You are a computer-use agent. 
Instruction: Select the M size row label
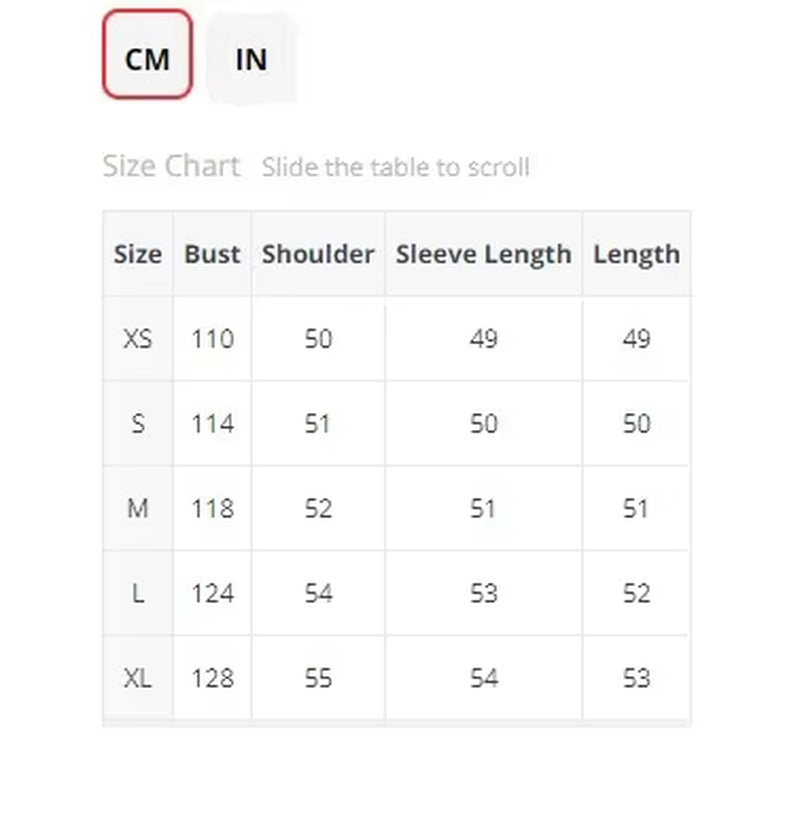(138, 509)
